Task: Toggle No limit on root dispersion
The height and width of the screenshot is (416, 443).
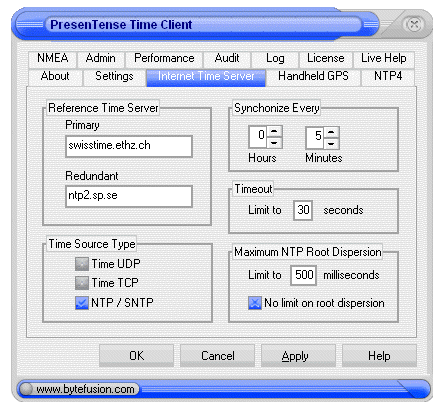Action: click(255, 303)
